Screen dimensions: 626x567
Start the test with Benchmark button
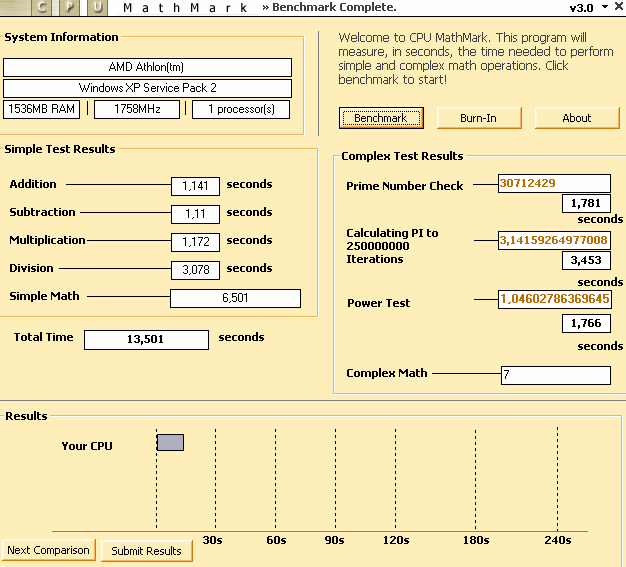point(380,118)
